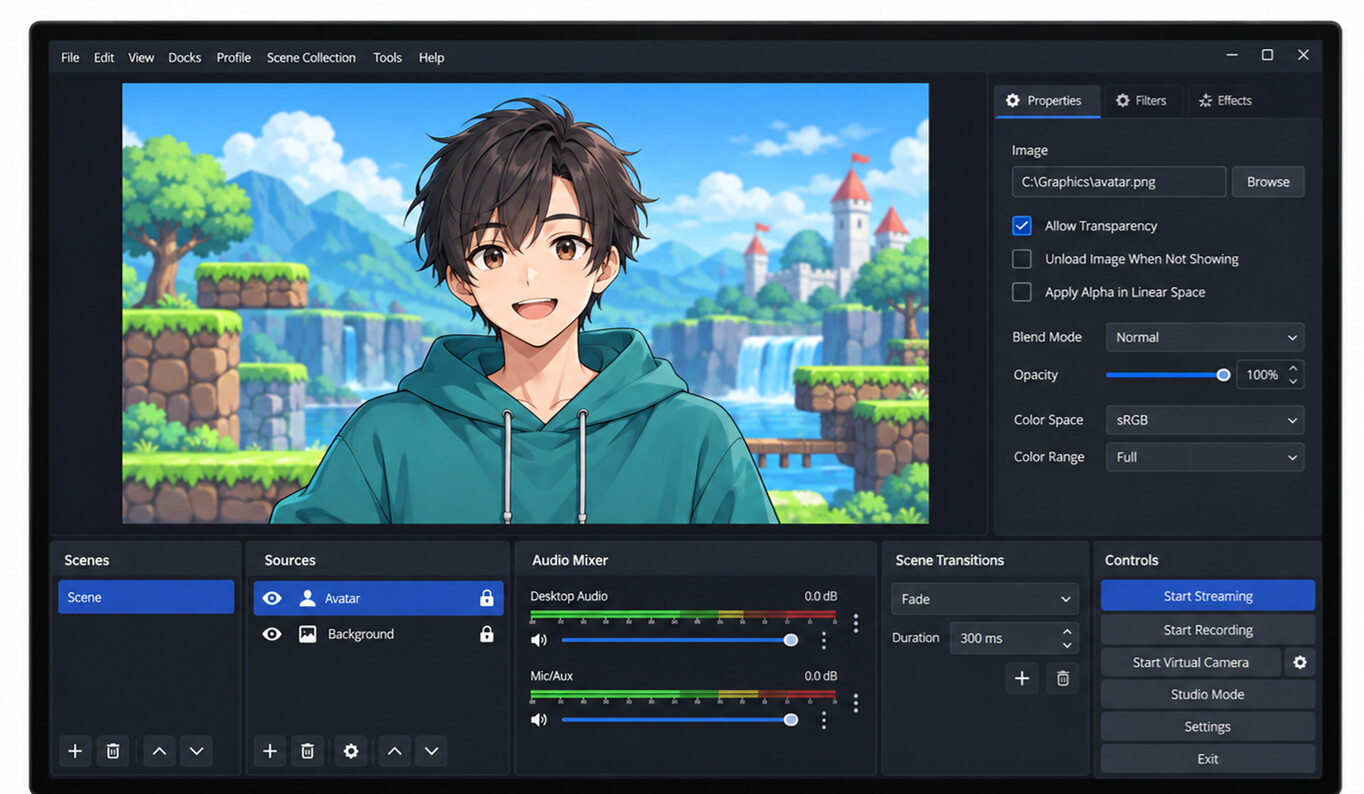1364x794 pixels.
Task: Uncheck Allow Transparency checkbox
Action: pyautogui.click(x=1022, y=226)
